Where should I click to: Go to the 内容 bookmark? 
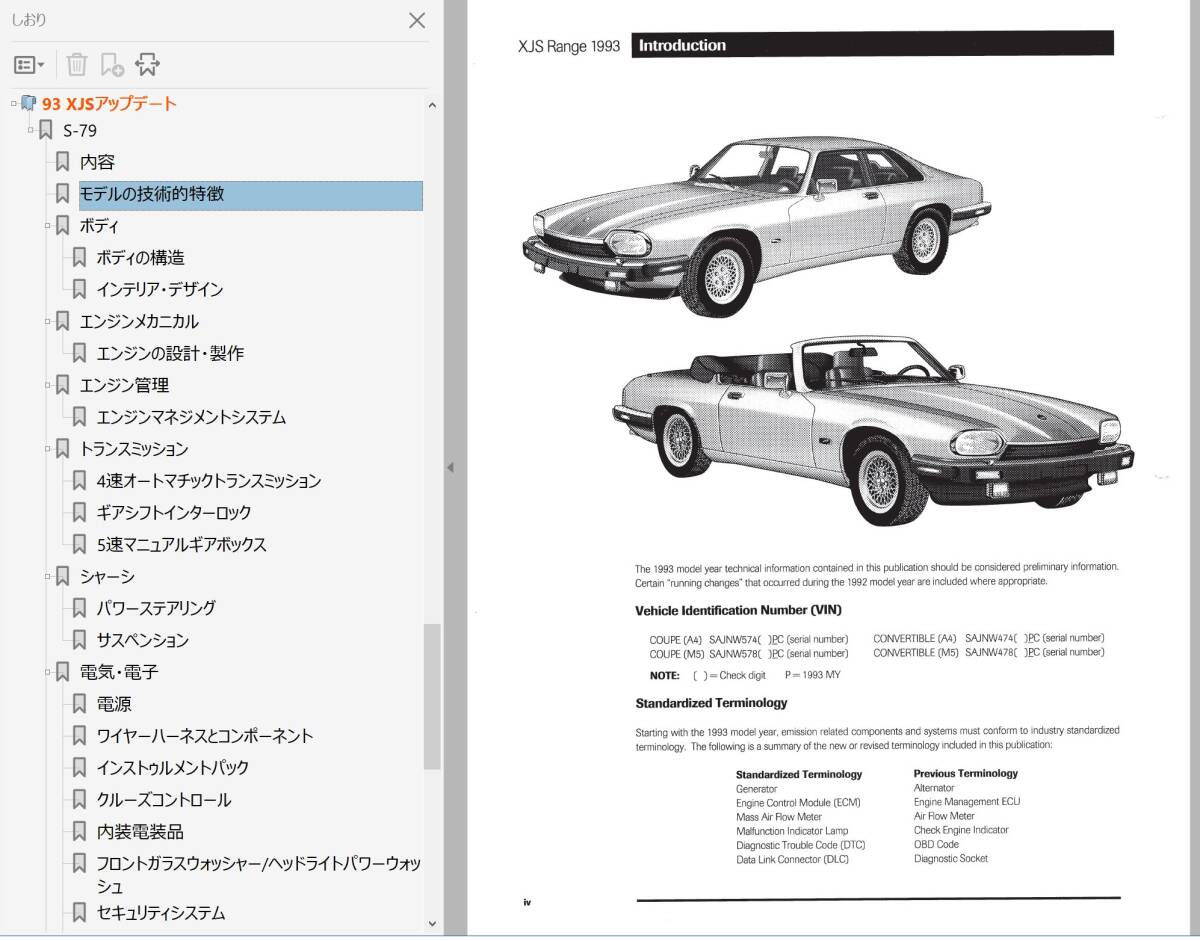click(98, 162)
